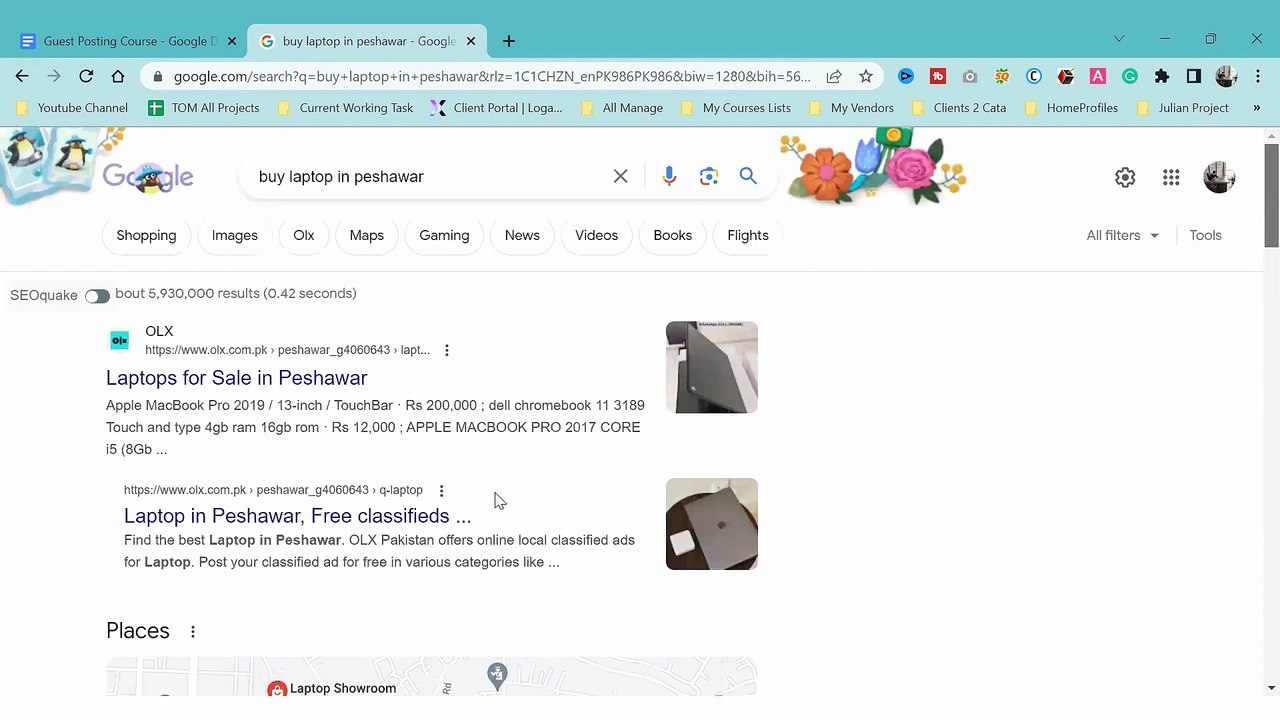Open more options for q-laptop result
Screen dimensions: 1280x720
[x=441, y=490]
